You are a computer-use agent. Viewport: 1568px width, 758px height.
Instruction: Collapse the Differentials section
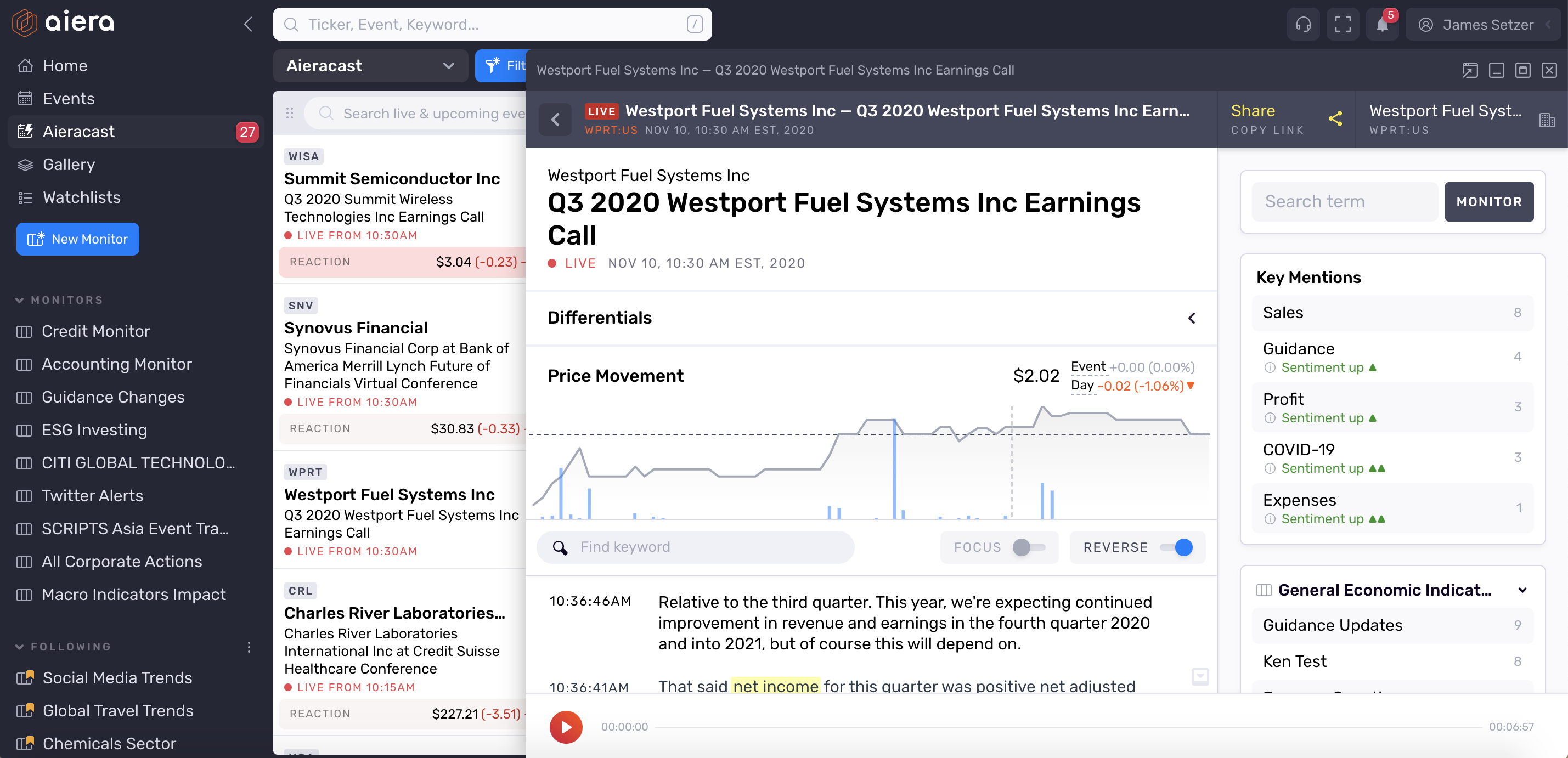[1192, 318]
